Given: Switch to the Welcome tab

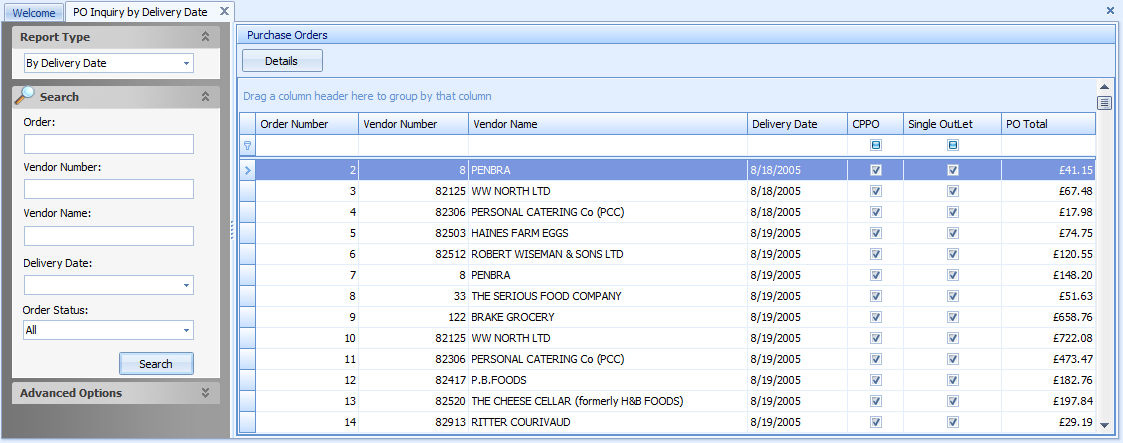Looking at the screenshot, I should coord(34,13).
